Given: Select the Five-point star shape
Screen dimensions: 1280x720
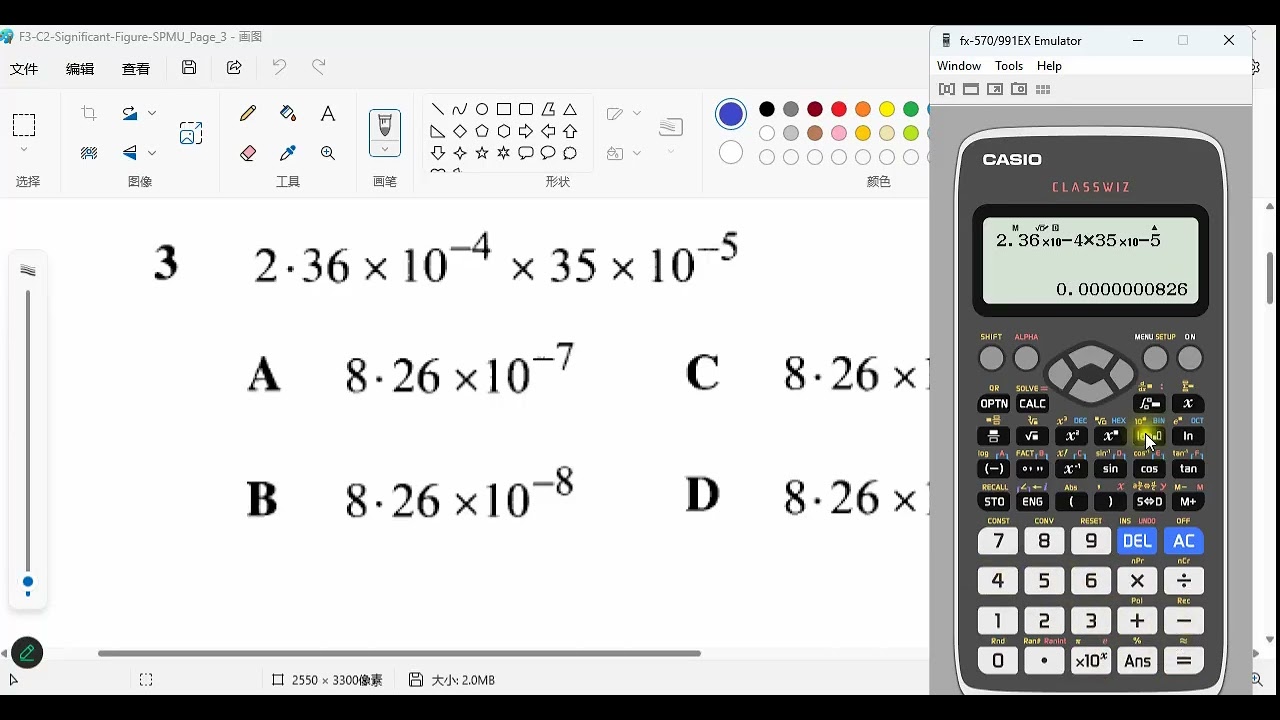Looking at the screenshot, I should tap(482, 153).
